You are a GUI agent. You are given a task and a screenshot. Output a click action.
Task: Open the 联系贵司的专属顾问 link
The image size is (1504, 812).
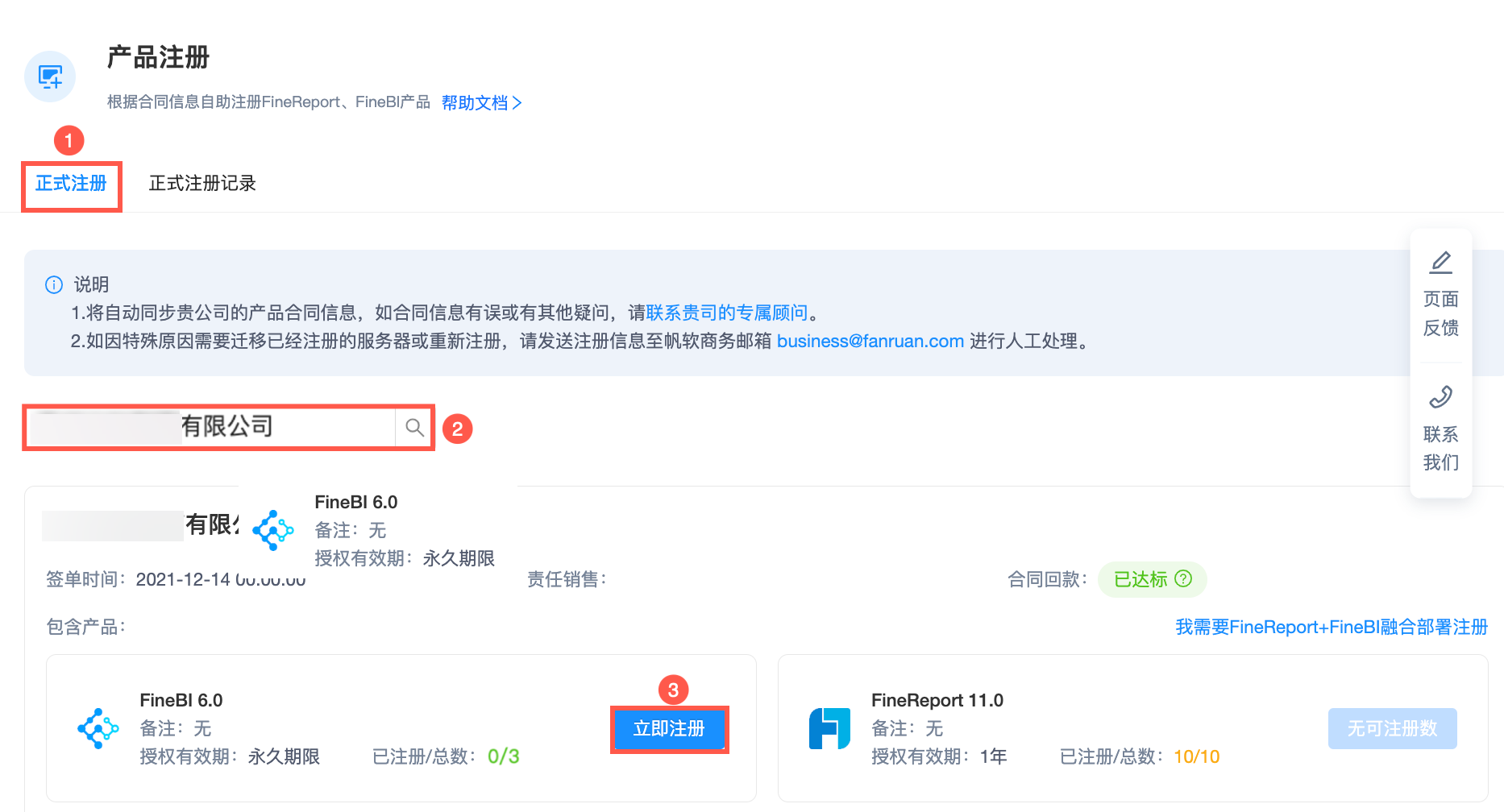pos(727,313)
